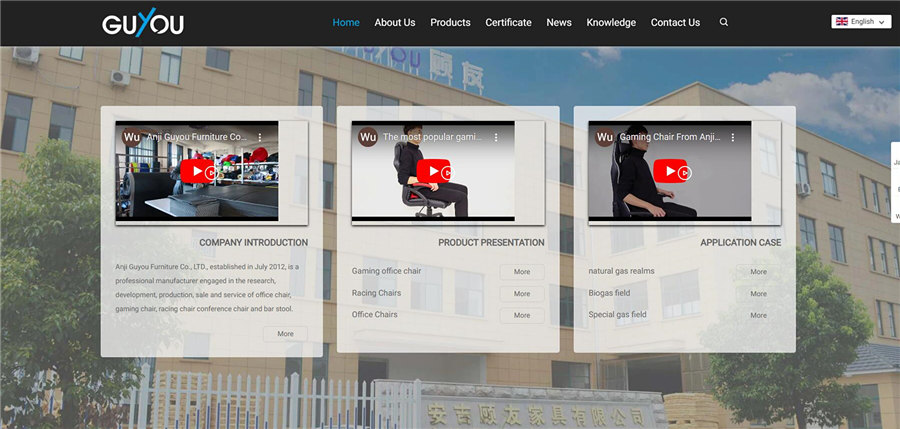This screenshot has height=429, width=900.
Task: Play the most popular gaming chair video
Action: tap(432, 171)
